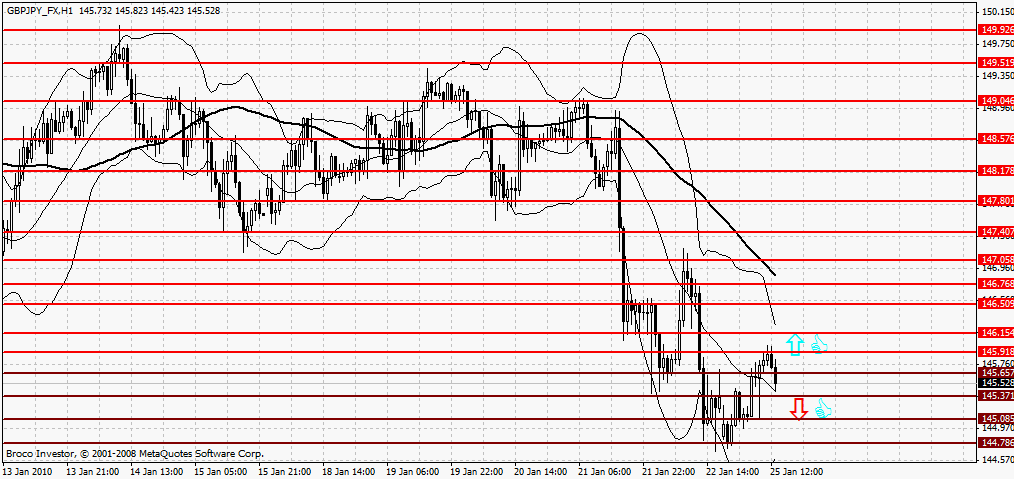Select the cyan up arrow marker

pyautogui.click(x=795, y=345)
